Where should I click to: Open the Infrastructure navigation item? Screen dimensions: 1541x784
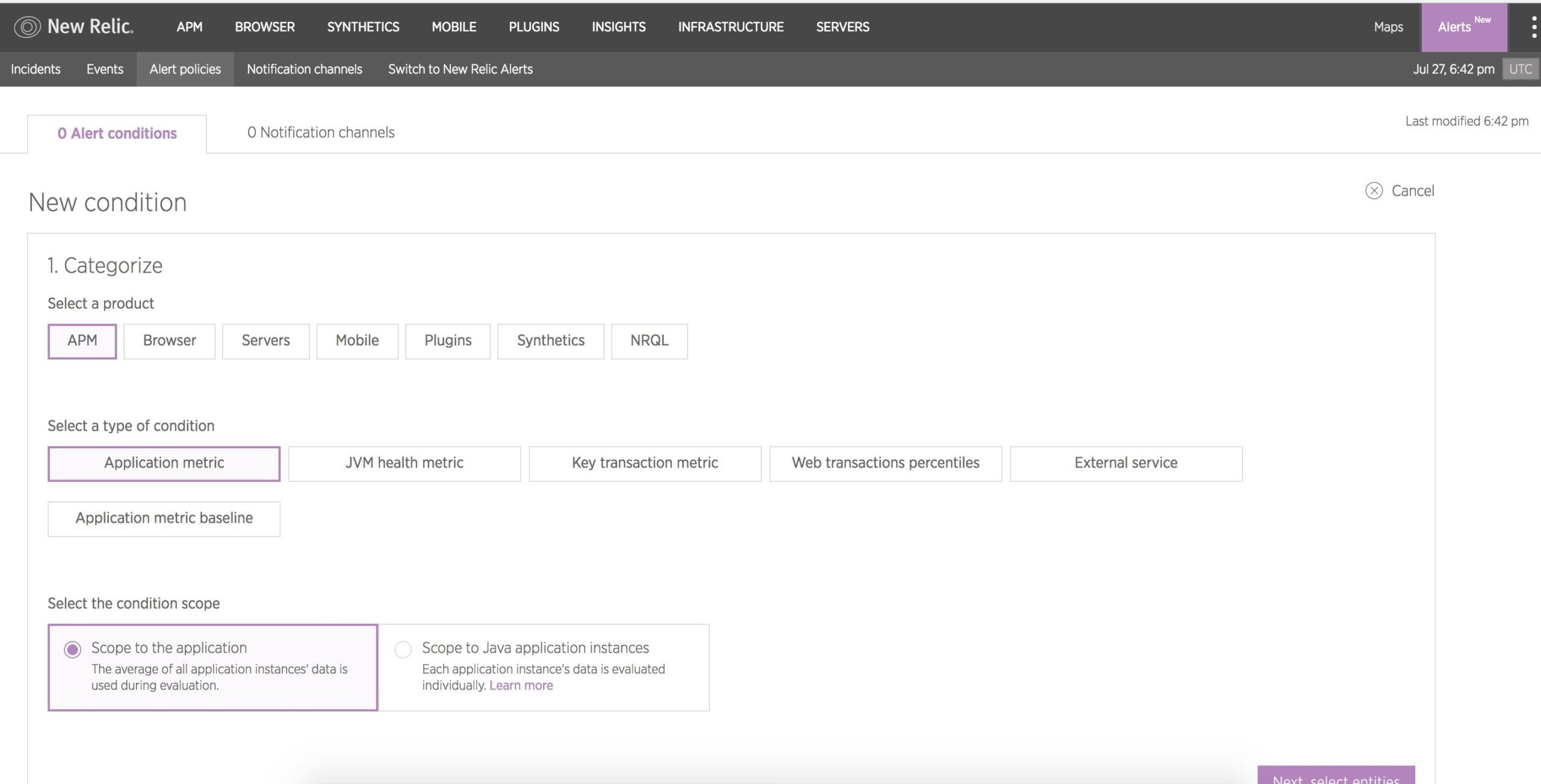coord(730,27)
